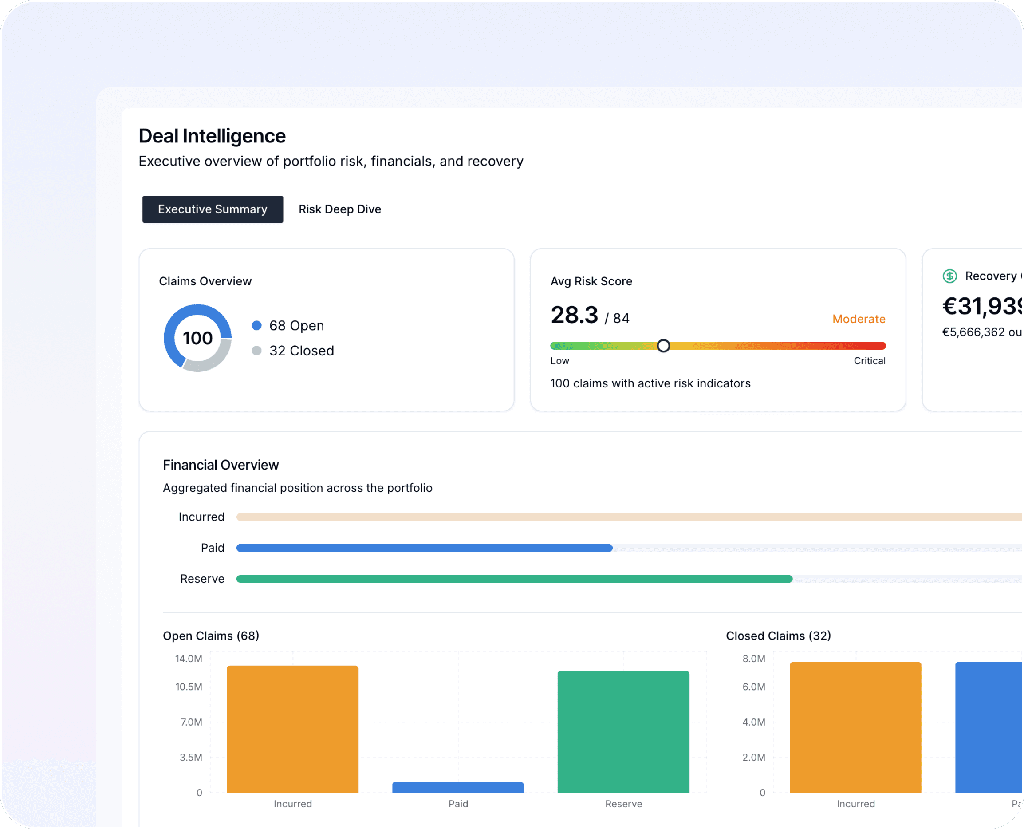Click the green Reserve progress bar
Image resolution: width=1024 pixels, height=829 pixels.
click(514, 579)
